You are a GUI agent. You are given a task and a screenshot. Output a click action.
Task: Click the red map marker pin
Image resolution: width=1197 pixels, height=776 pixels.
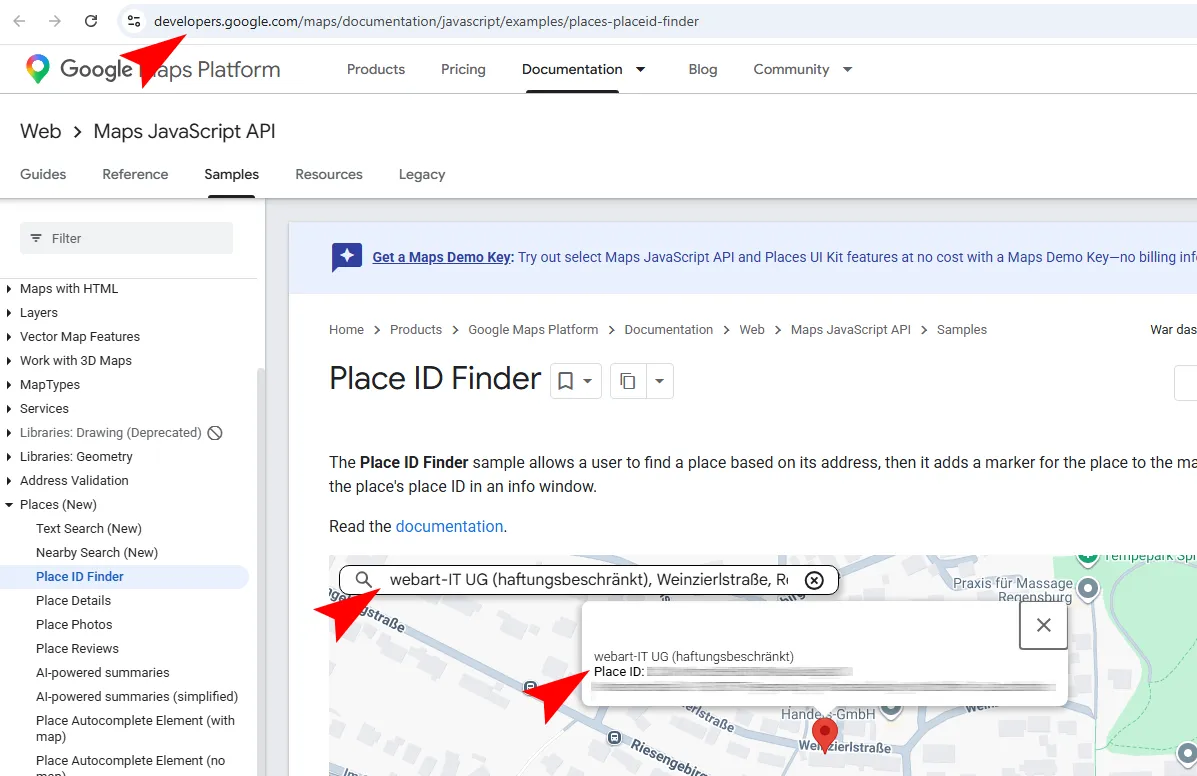click(824, 736)
